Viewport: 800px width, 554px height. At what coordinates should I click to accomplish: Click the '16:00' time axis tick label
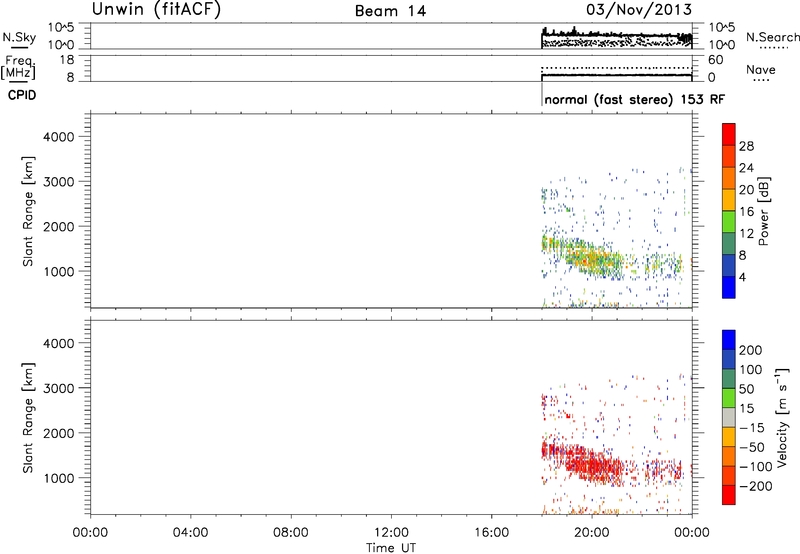click(x=491, y=533)
